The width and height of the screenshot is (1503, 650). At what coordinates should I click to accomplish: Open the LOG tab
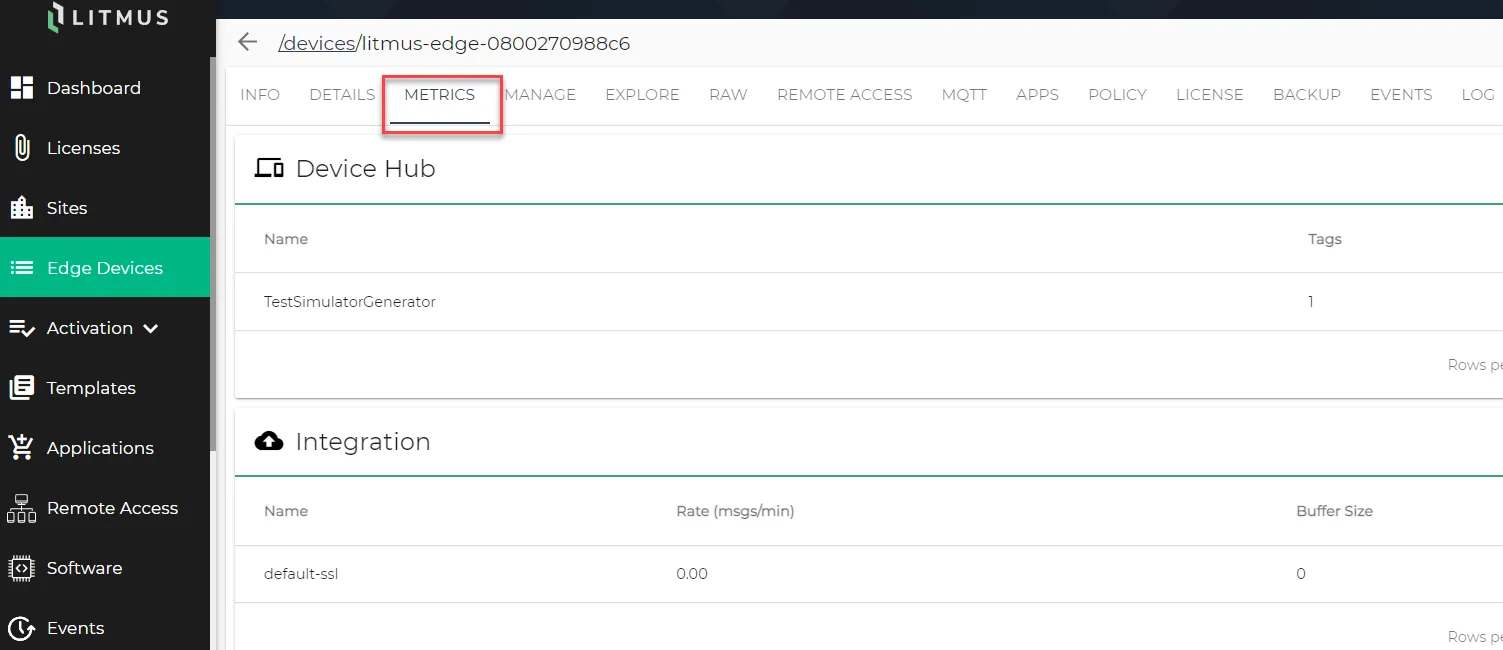[x=1478, y=95]
